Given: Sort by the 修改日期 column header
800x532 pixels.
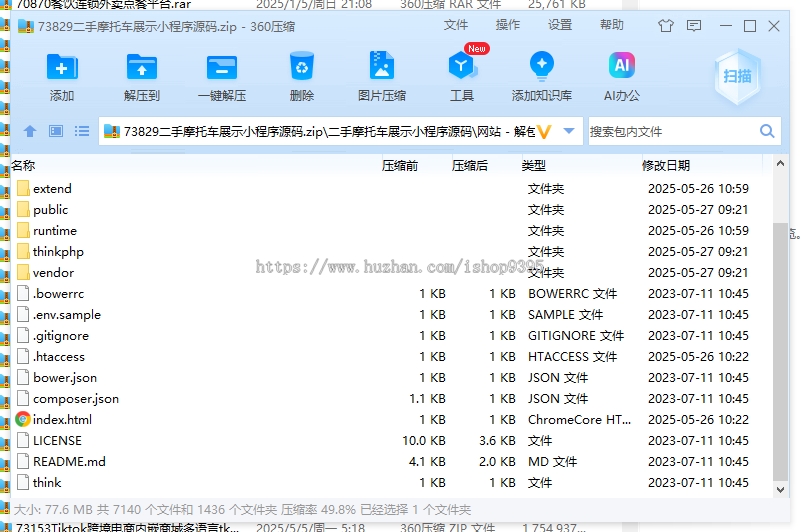Looking at the screenshot, I should coord(665,165).
